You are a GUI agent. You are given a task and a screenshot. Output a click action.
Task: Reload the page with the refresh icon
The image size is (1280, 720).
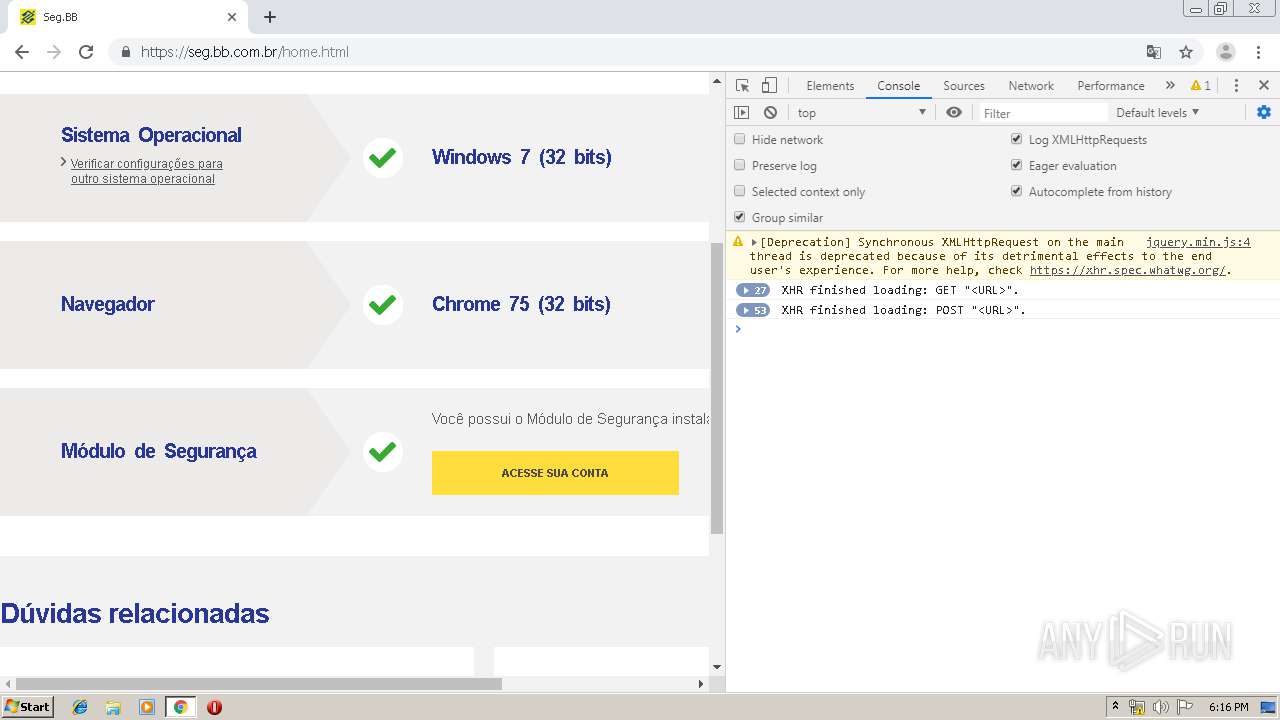click(86, 52)
